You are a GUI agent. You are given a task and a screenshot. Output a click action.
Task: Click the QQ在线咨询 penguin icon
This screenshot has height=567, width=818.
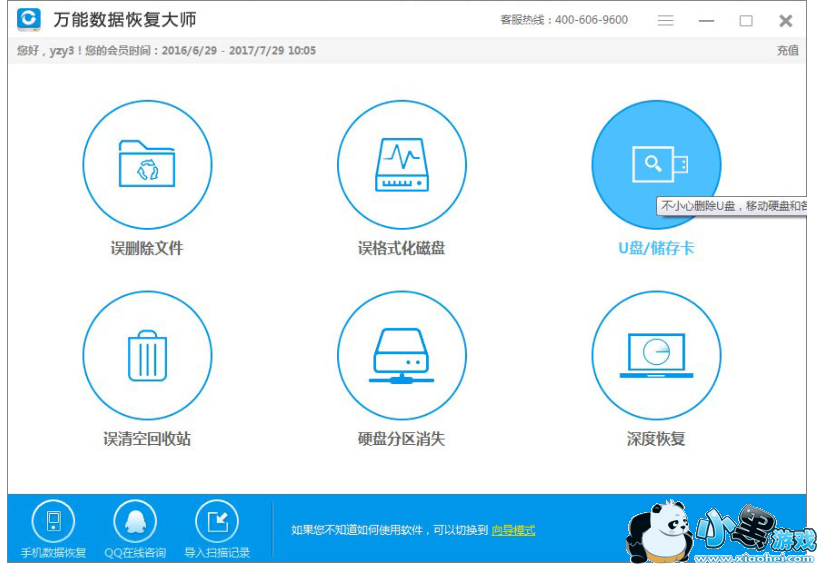pyautogui.click(x=134, y=521)
